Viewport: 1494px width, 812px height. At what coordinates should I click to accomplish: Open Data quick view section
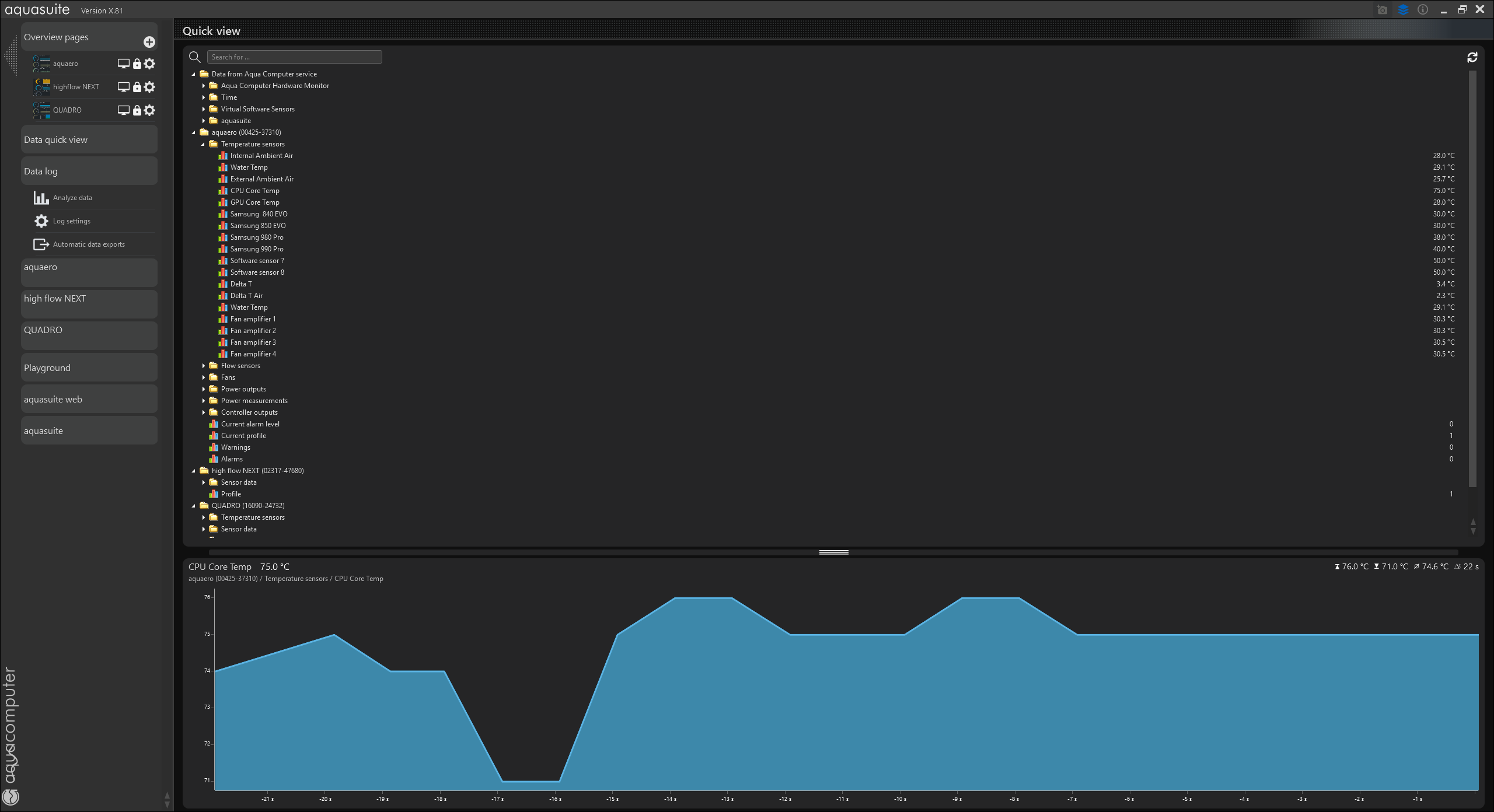tap(89, 139)
